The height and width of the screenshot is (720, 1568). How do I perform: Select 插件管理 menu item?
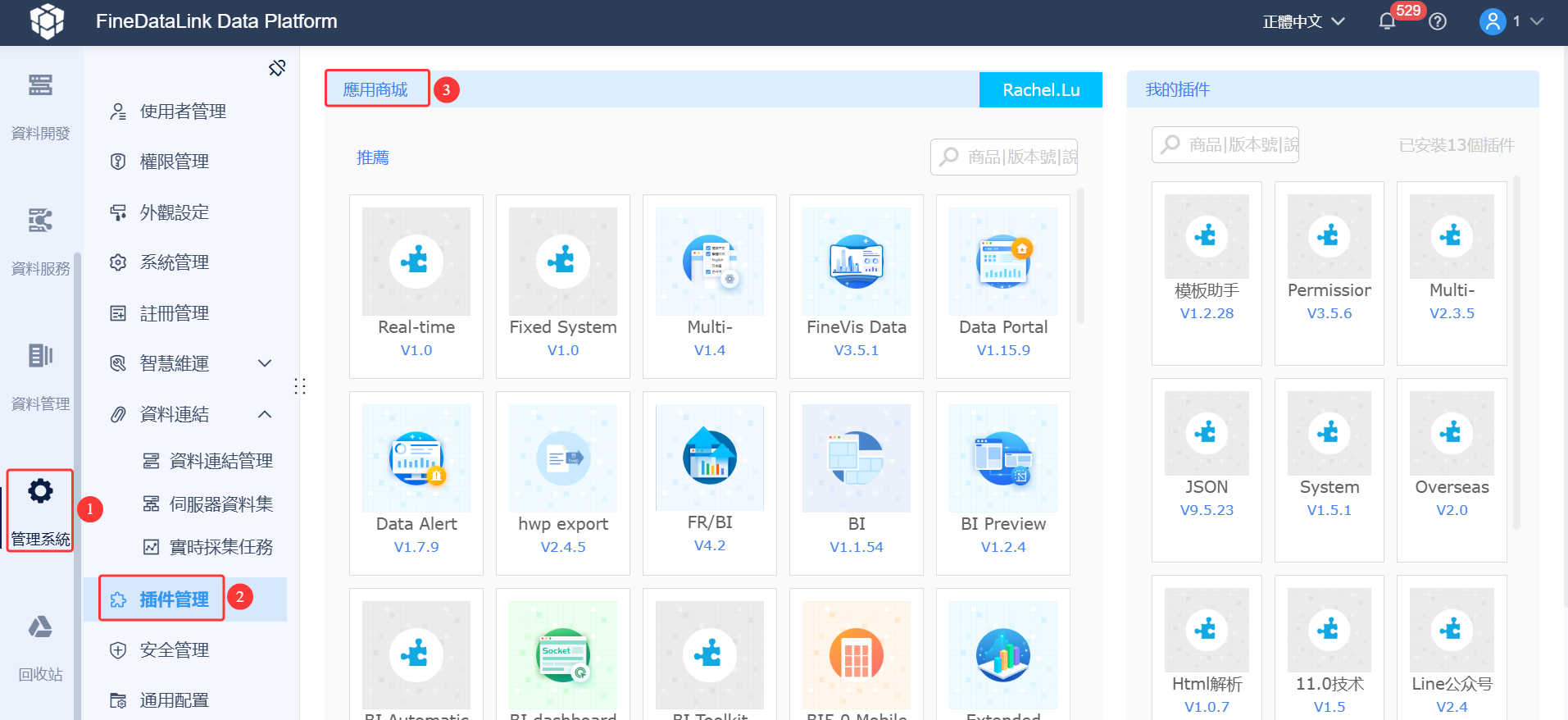point(185,599)
